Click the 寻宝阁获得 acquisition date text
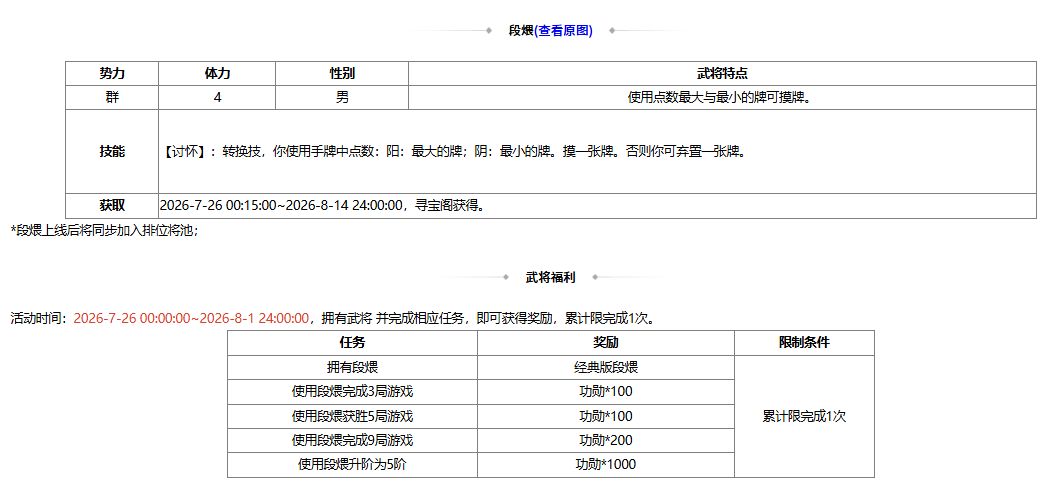 [322, 206]
